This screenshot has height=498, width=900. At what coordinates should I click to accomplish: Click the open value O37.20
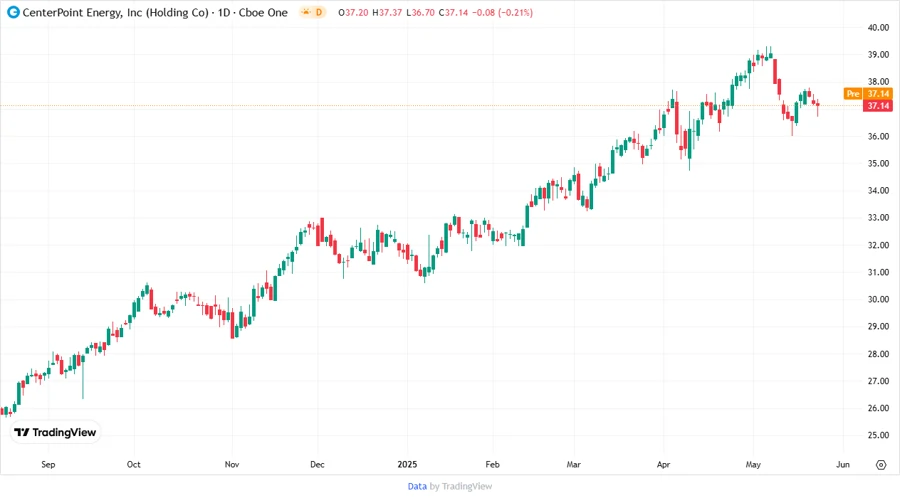click(354, 13)
